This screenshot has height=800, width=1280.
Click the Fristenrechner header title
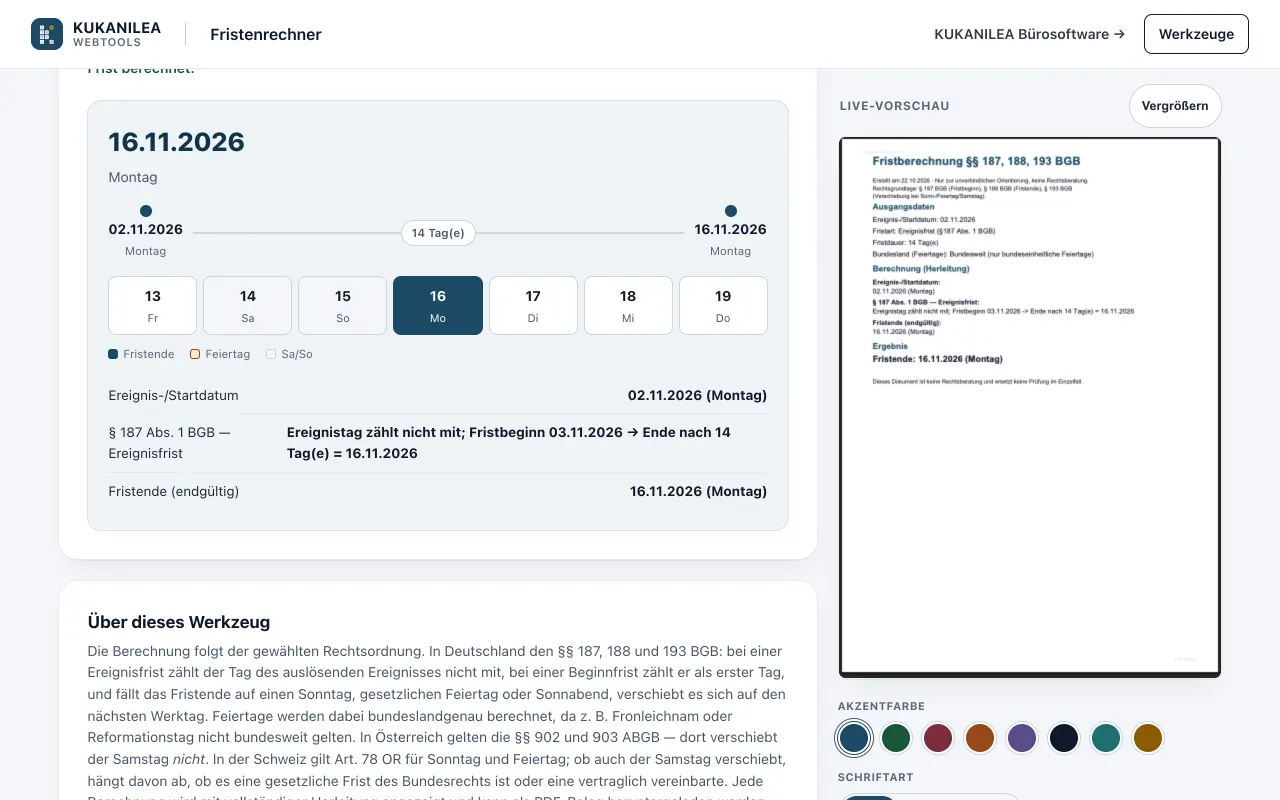coord(266,34)
